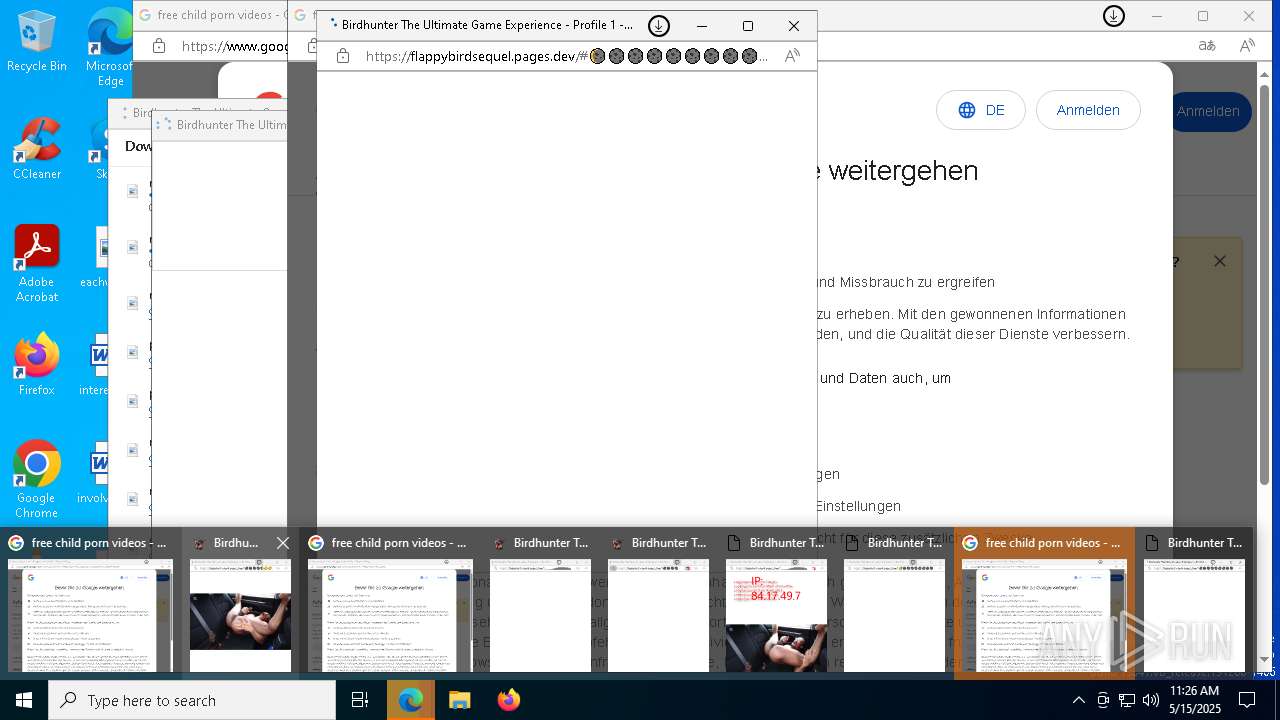1280x720 pixels.
Task: Launch Firefox desktop shortcut
Action: [37, 365]
